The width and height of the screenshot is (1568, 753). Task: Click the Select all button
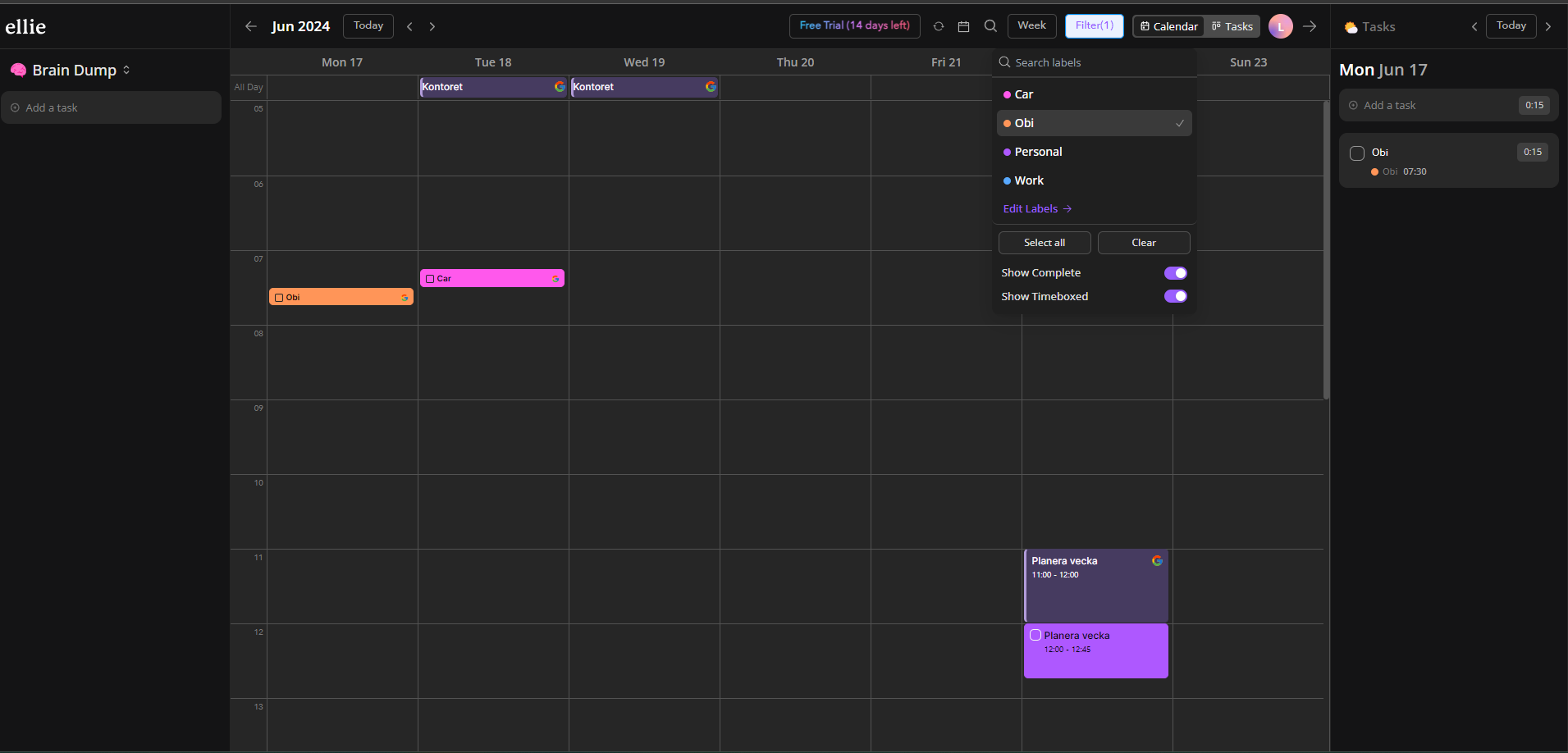(x=1045, y=243)
